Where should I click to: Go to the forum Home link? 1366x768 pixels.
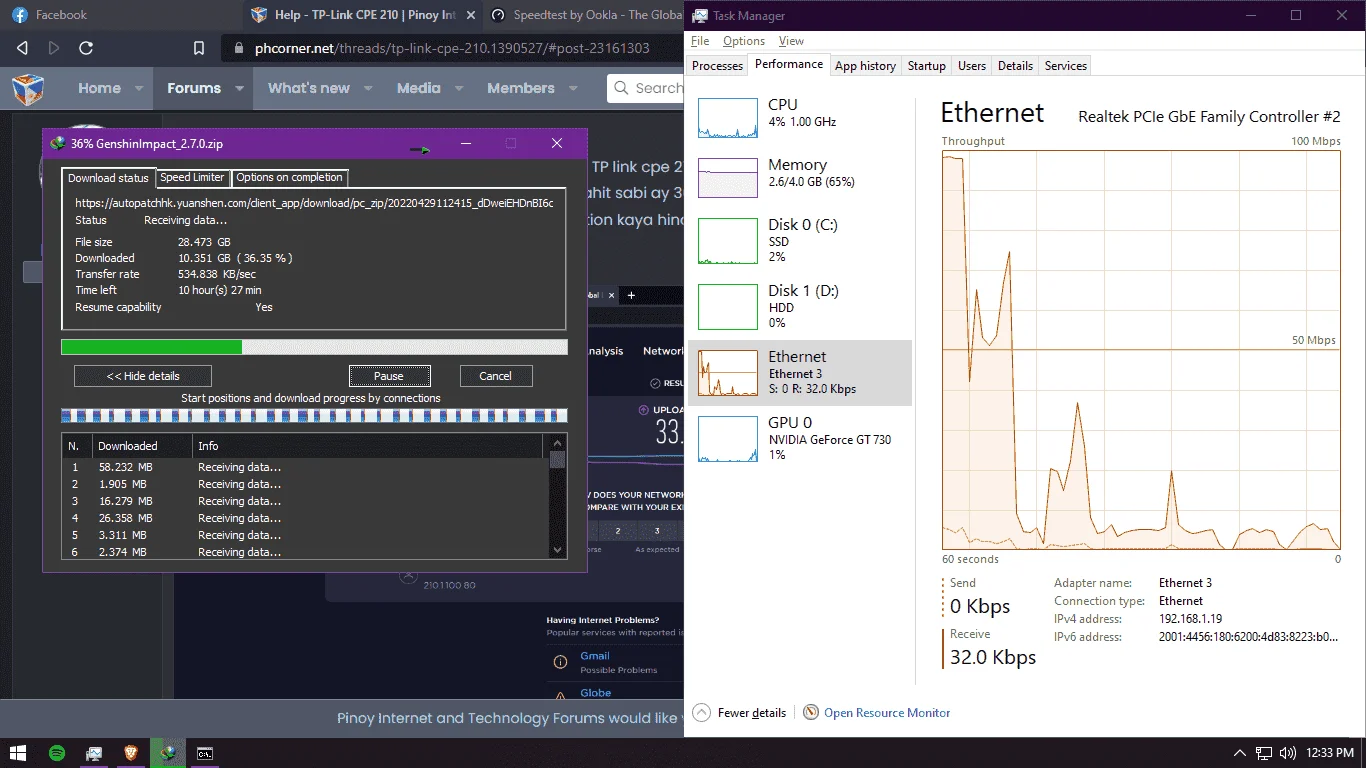tap(99, 89)
